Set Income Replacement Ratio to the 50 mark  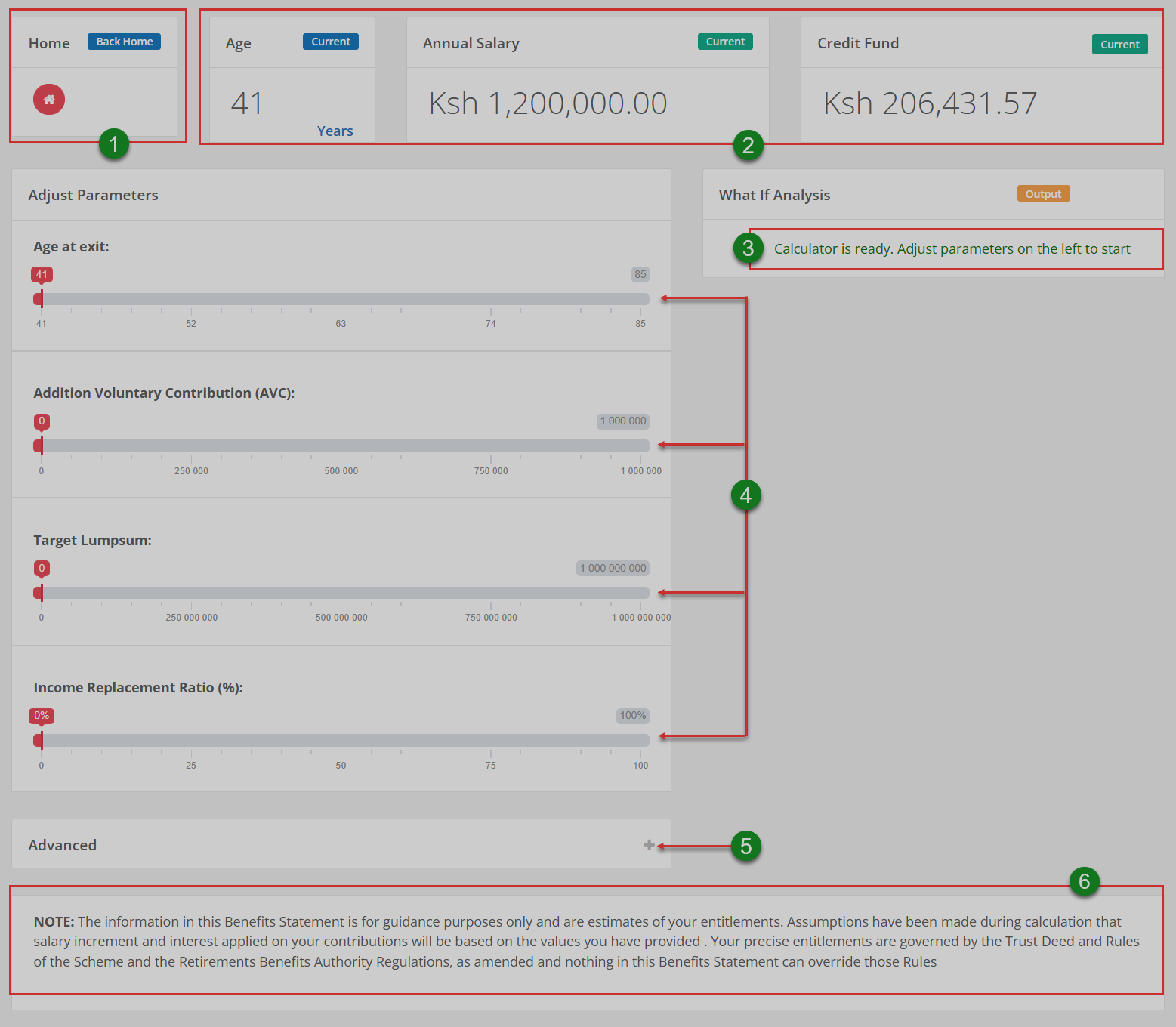[x=341, y=740]
